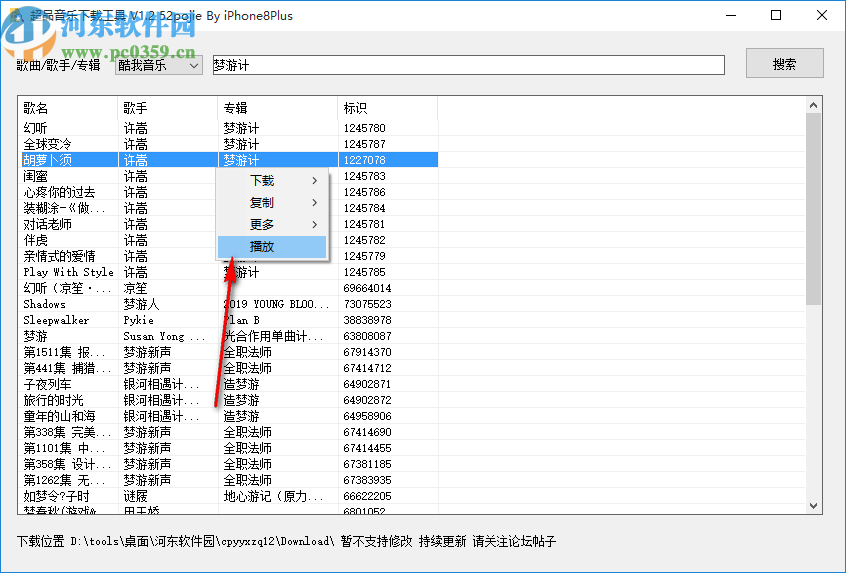Open the 酷我音乐 music source dropdown
The height and width of the screenshot is (573, 846).
(159, 65)
